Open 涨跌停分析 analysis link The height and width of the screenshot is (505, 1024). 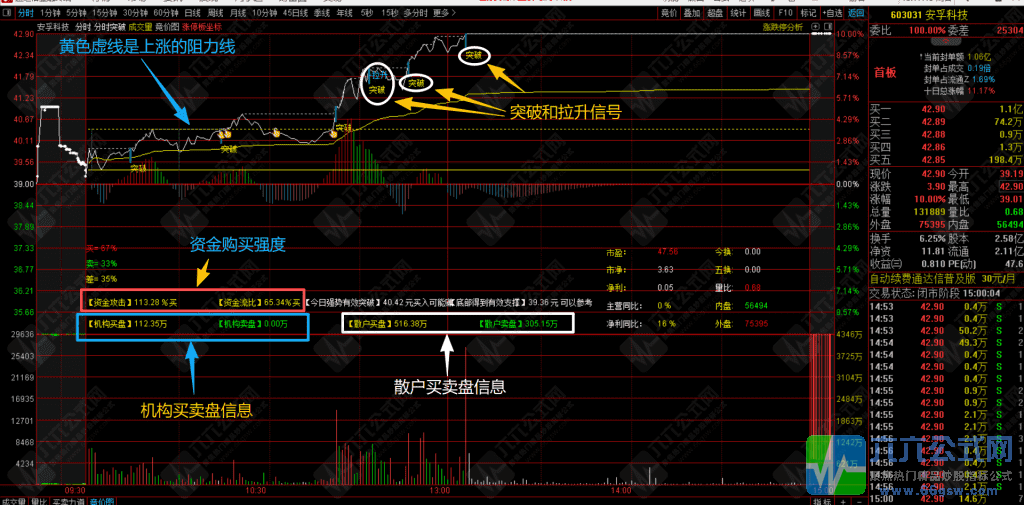(783, 27)
